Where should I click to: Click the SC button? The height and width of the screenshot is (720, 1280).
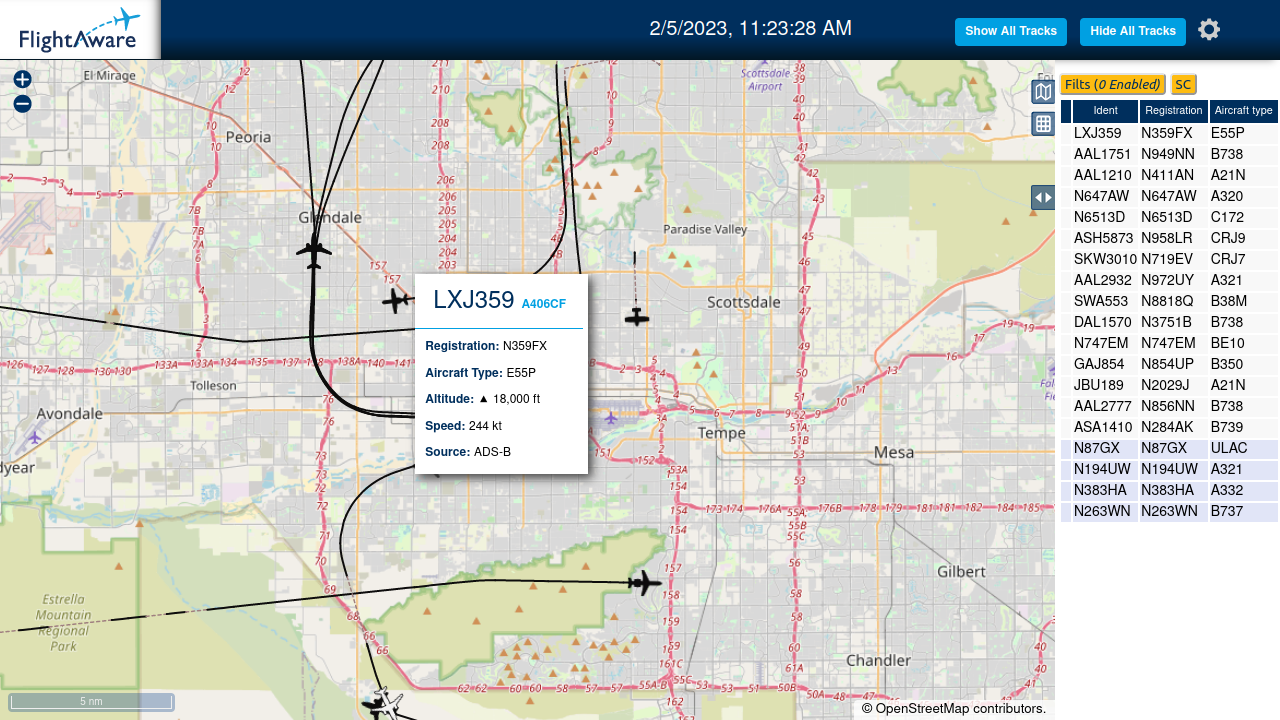pos(1183,85)
